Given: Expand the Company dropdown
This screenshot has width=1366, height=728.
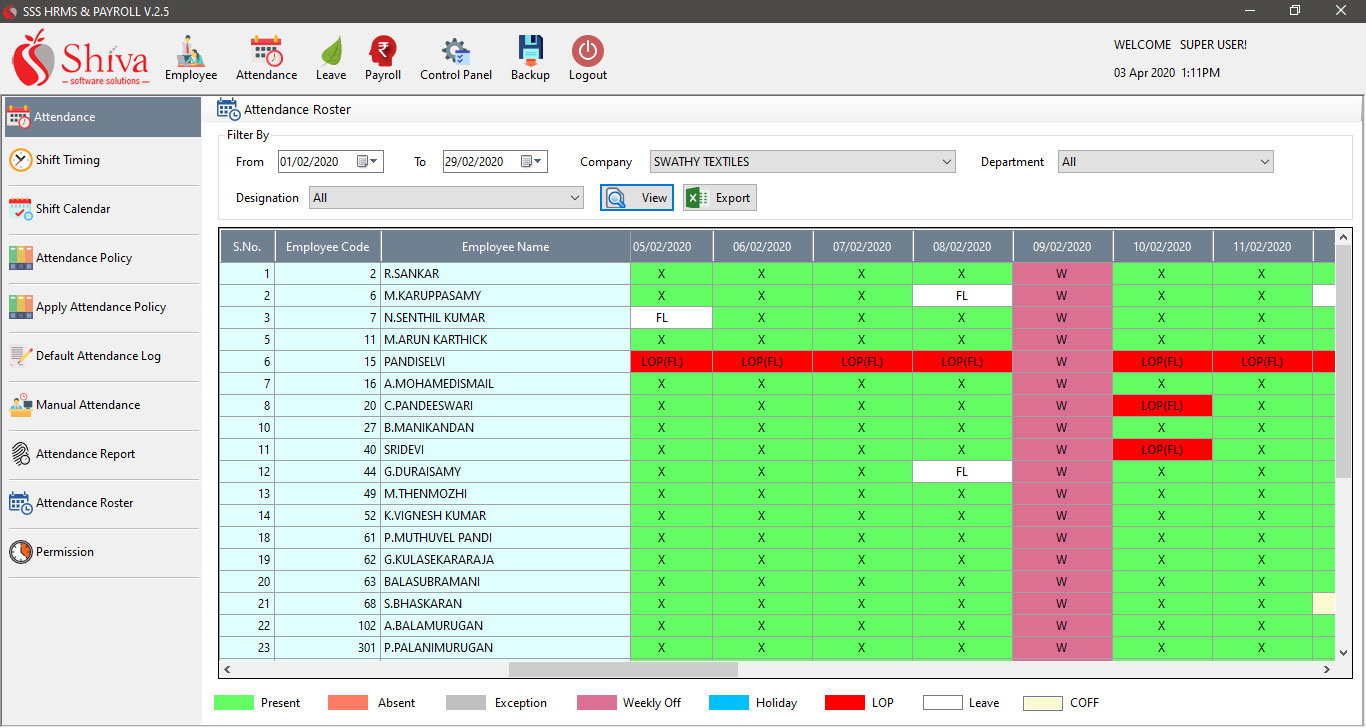Looking at the screenshot, I should (946, 162).
